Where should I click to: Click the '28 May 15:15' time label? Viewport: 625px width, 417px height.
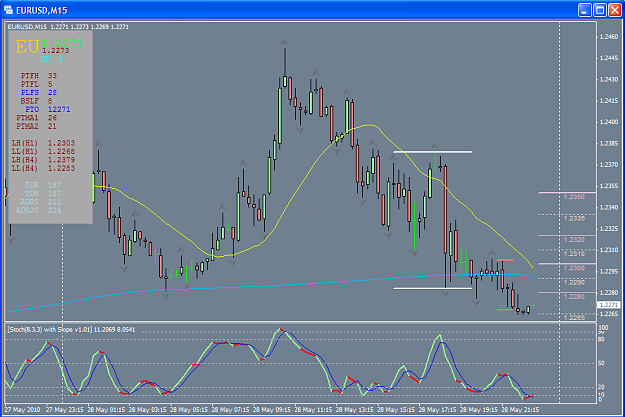point(396,409)
